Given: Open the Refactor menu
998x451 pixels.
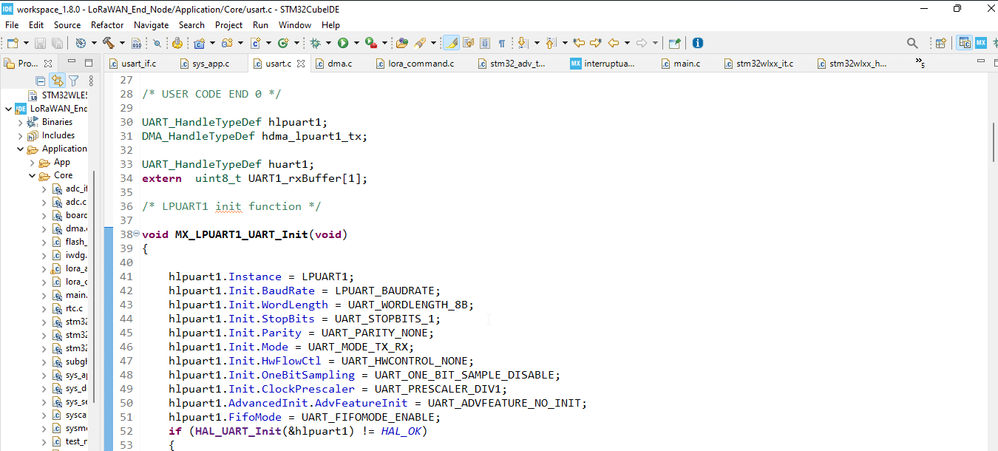Looking at the screenshot, I should [107, 25].
